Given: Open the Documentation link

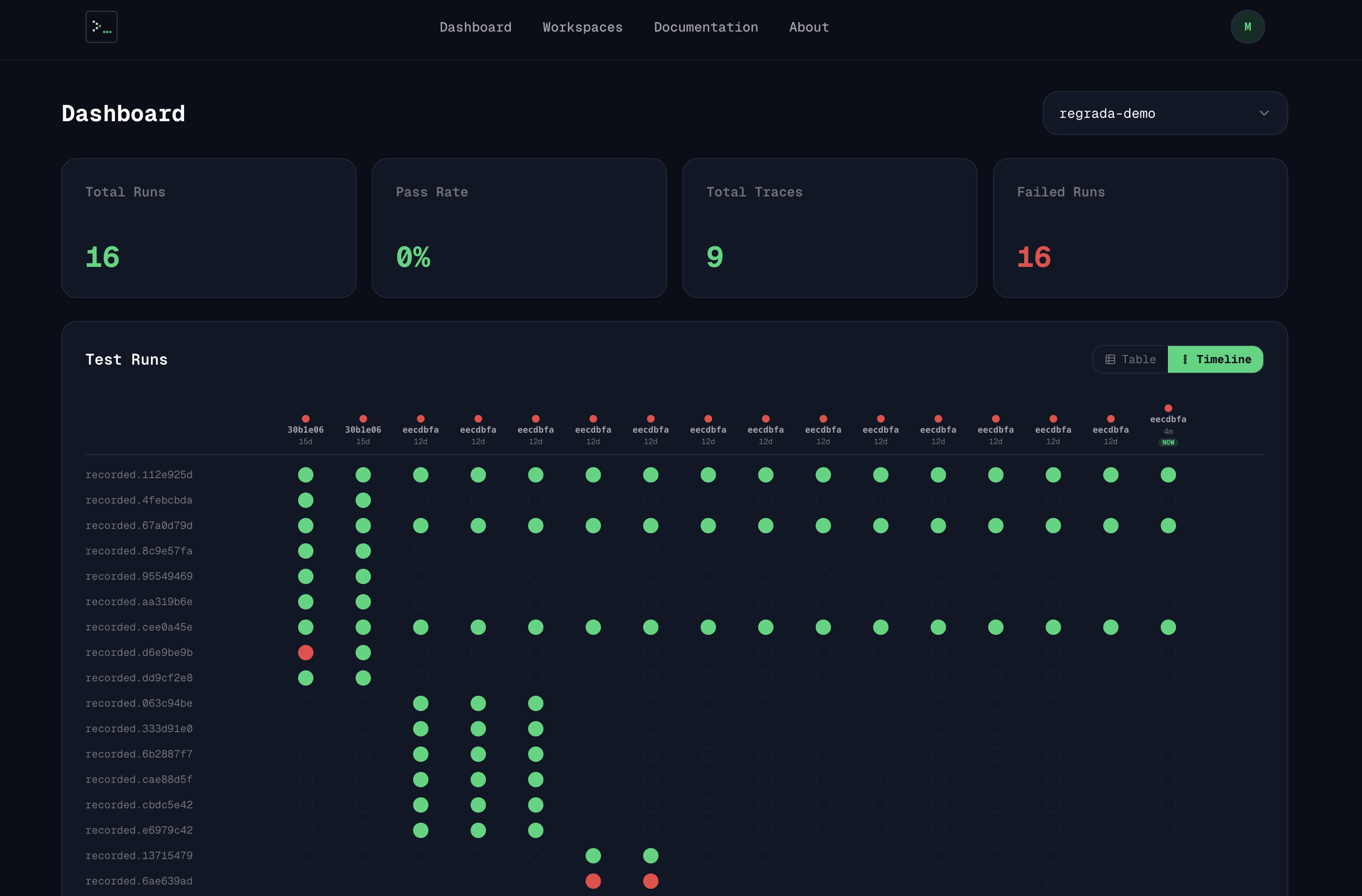Looking at the screenshot, I should [705, 27].
